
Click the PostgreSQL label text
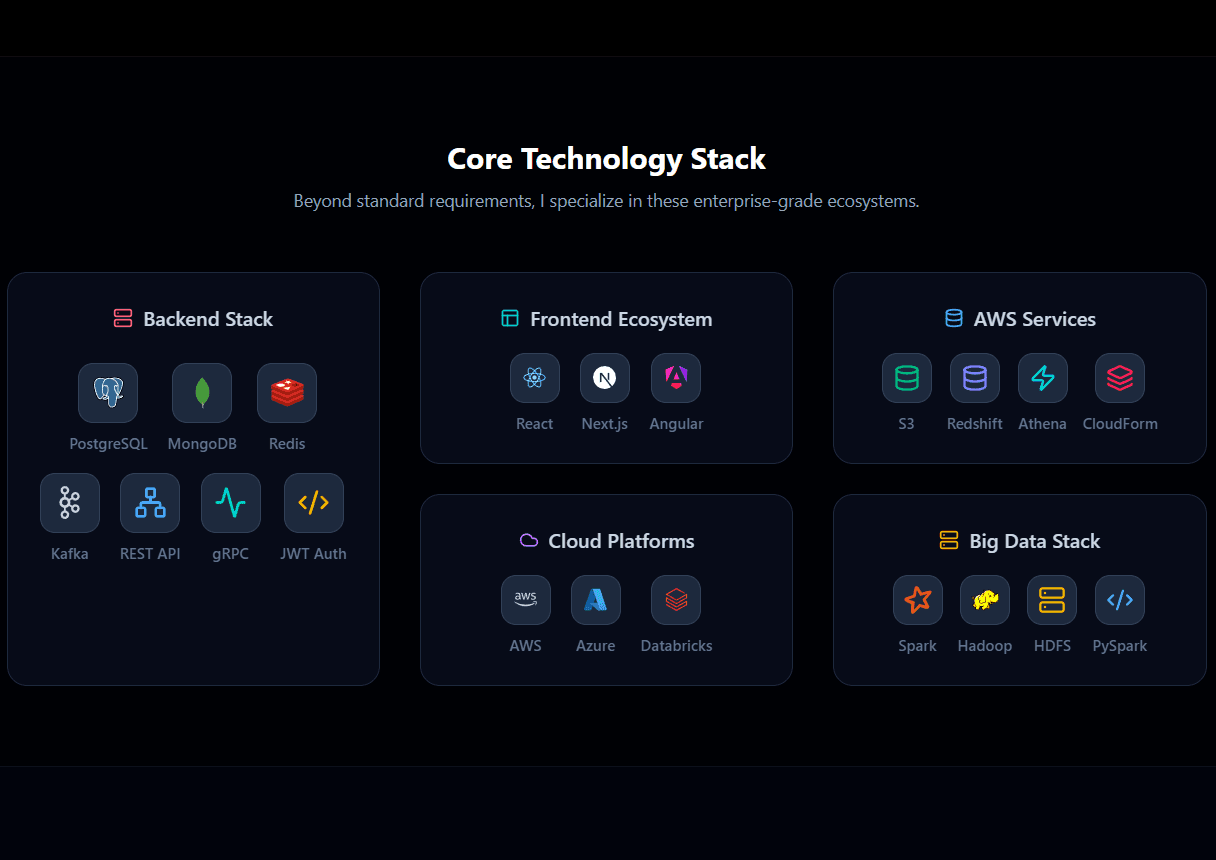pyautogui.click(x=108, y=444)
